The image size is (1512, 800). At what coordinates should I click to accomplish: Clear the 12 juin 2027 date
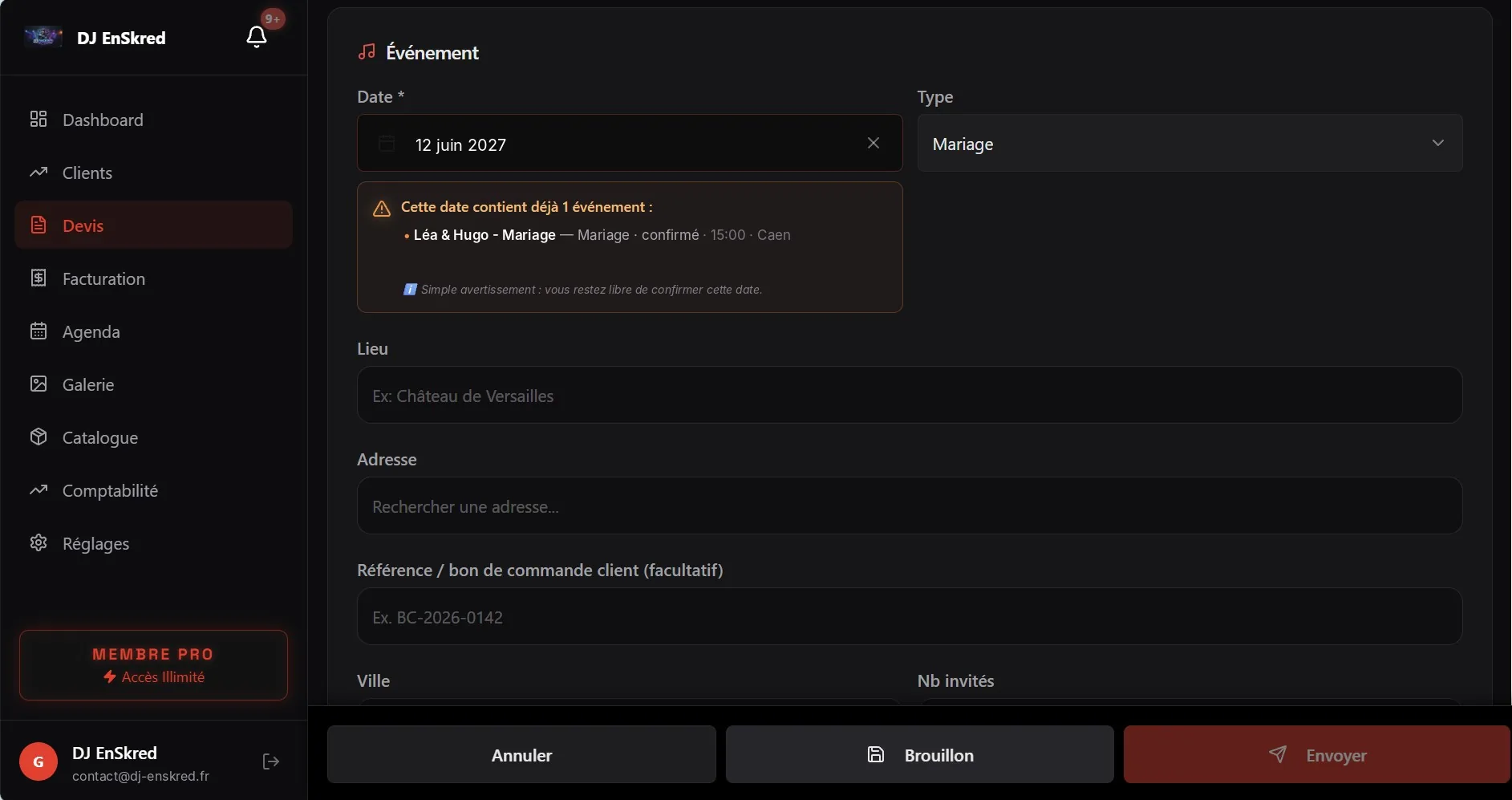[x=874, y=143]
